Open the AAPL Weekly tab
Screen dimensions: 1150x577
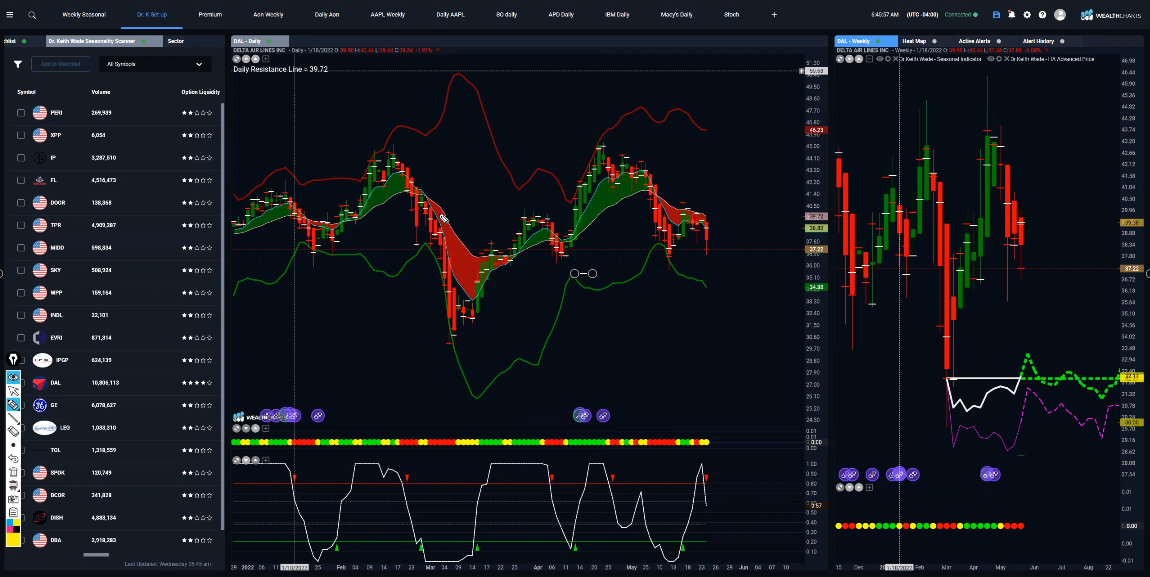387,15
